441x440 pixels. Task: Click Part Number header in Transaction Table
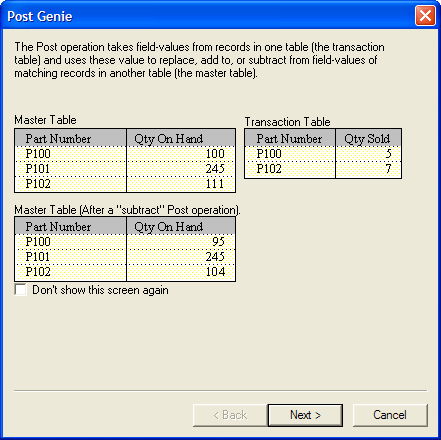pyautogui.click(x=290, y=138)
